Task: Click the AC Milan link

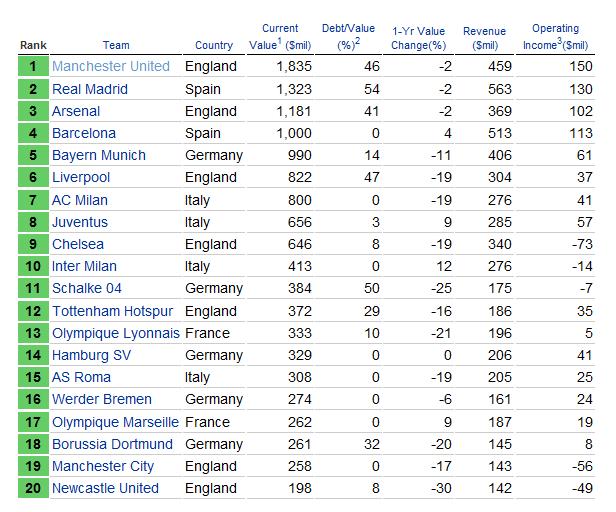Action: coord(80,200)
